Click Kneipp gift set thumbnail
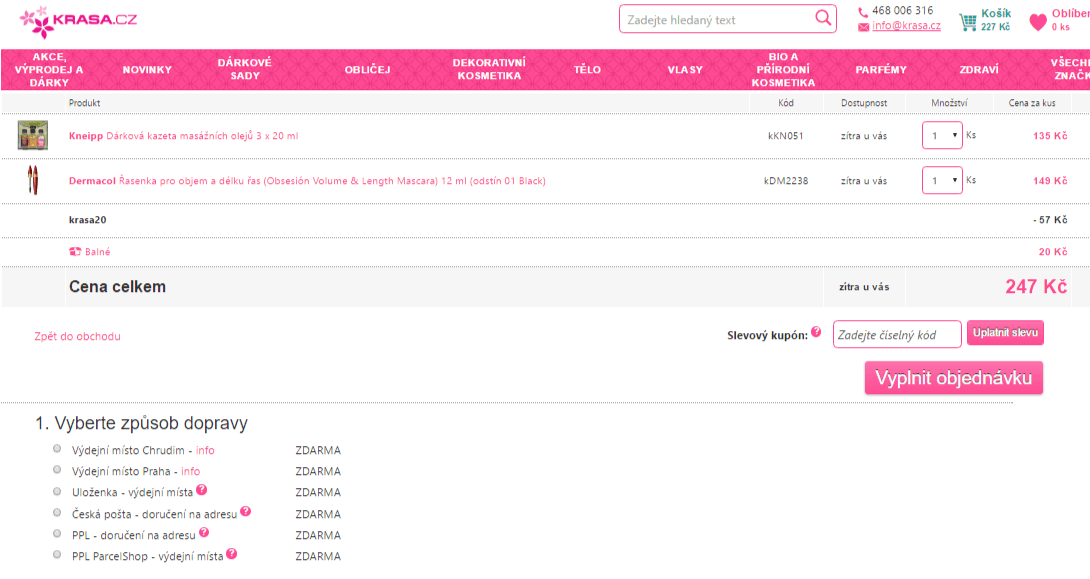This screenshot has width=1090, height=579. click(33, 136)
